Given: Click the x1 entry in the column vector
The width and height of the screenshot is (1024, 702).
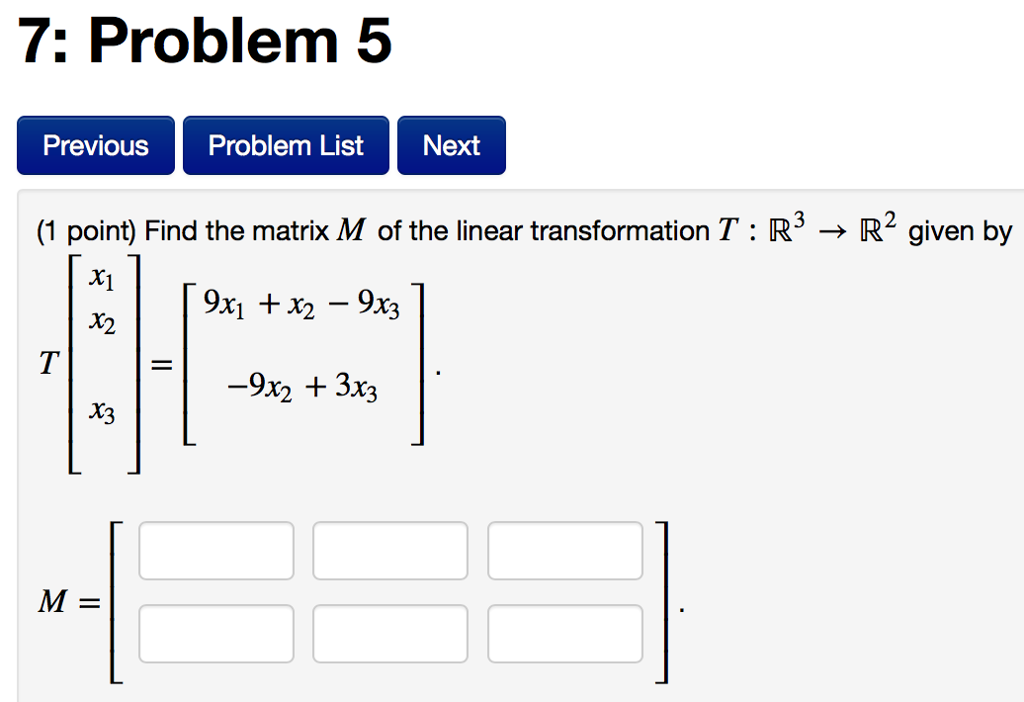Looking at the screenshot, I should point(99,280).
